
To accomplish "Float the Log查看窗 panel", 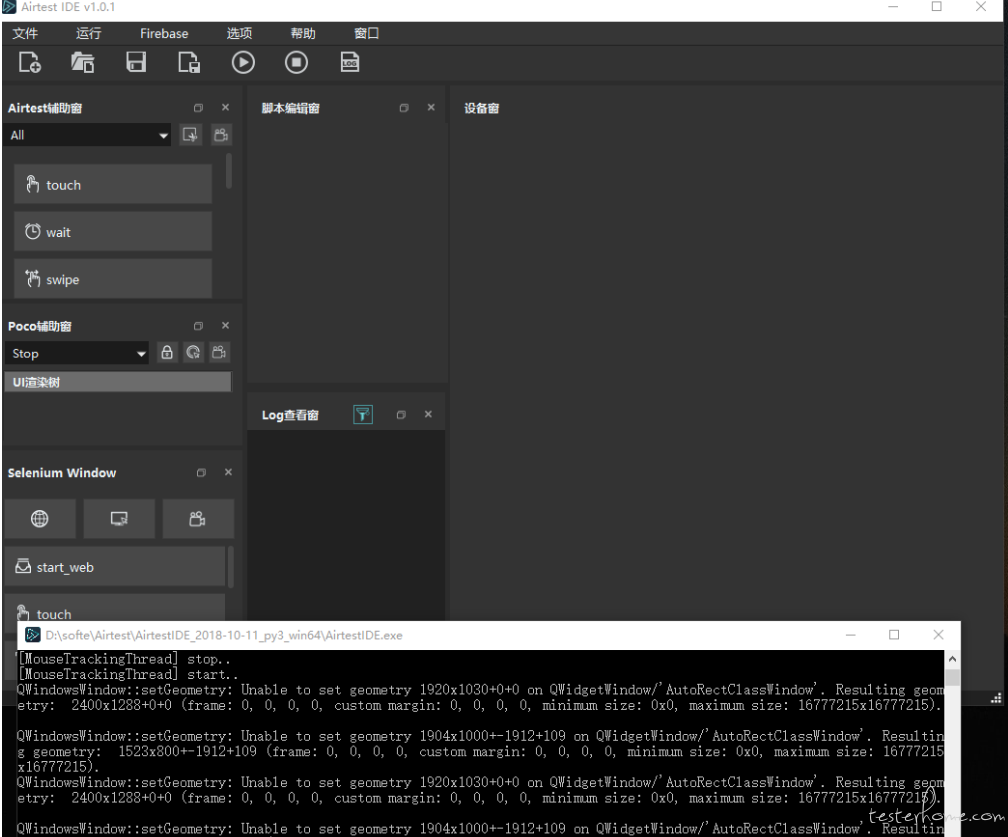I will [400, 415].
